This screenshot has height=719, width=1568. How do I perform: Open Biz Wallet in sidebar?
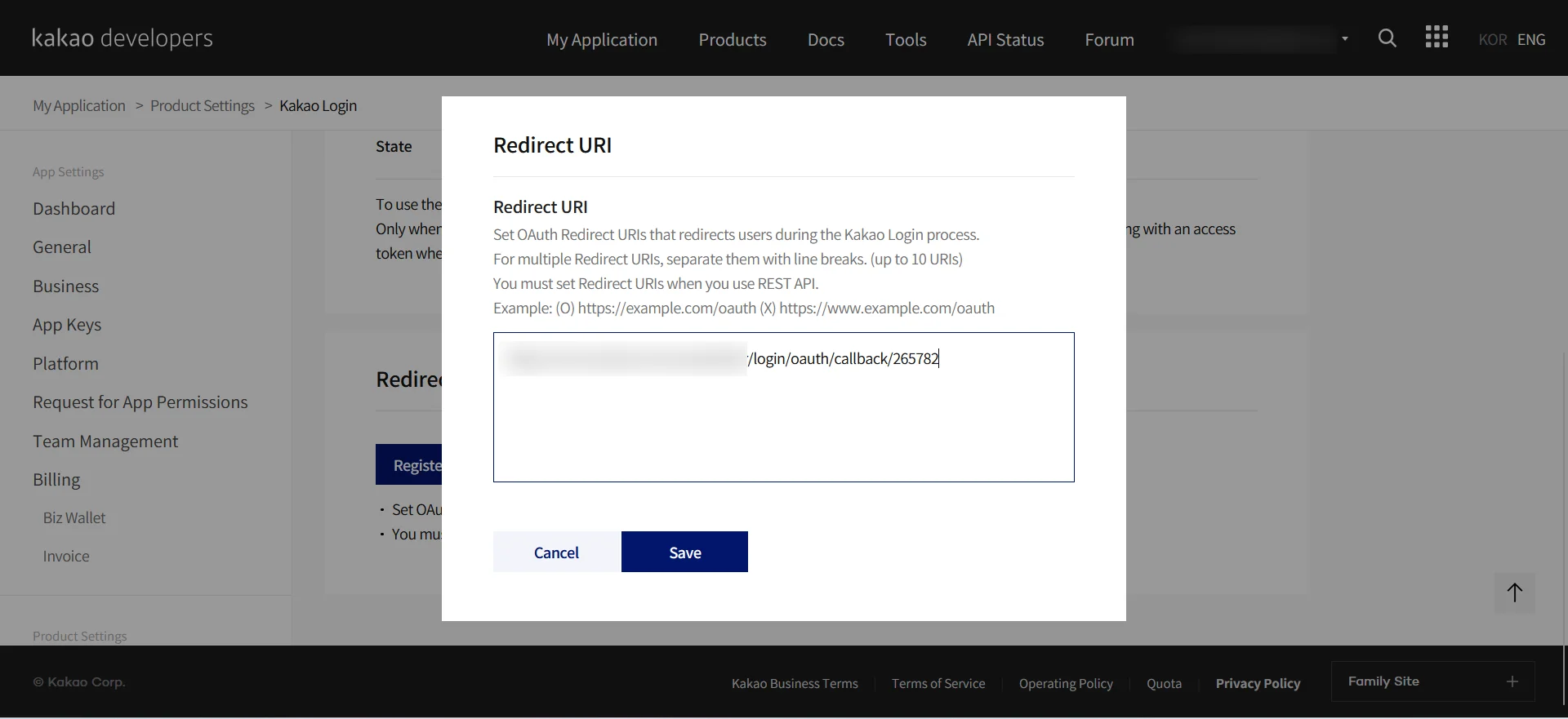(74, 518)
